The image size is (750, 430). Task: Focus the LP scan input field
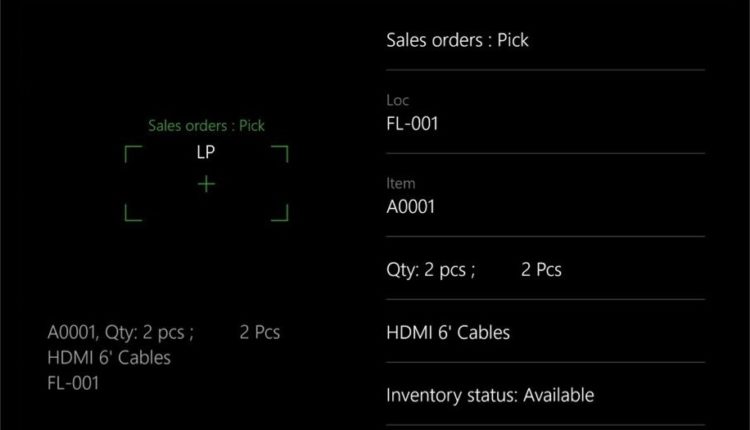[206, 153]
